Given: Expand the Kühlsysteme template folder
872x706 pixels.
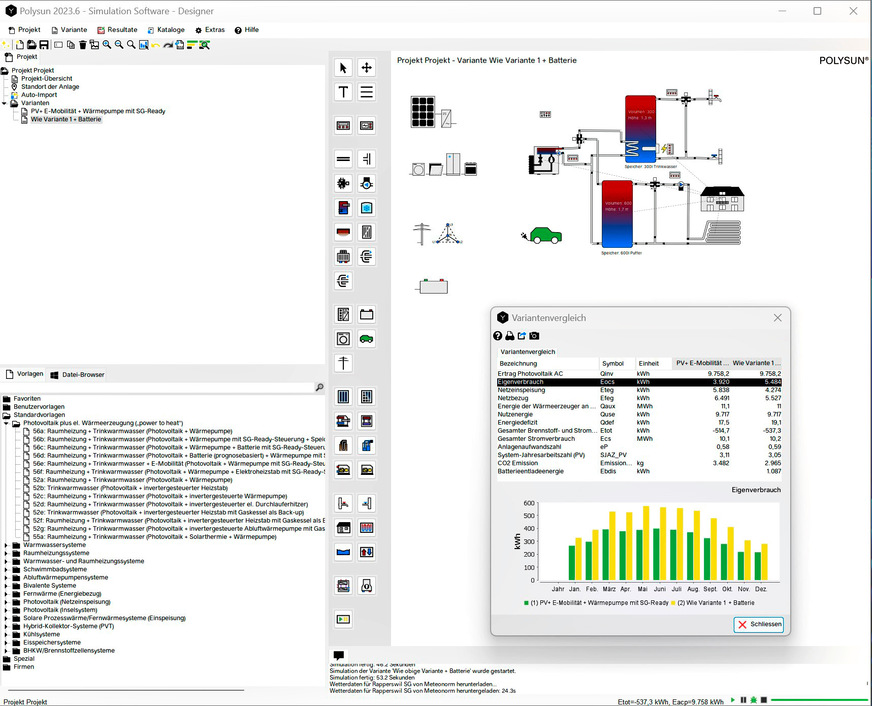Looking at the screenshot, I should [5, 634].
